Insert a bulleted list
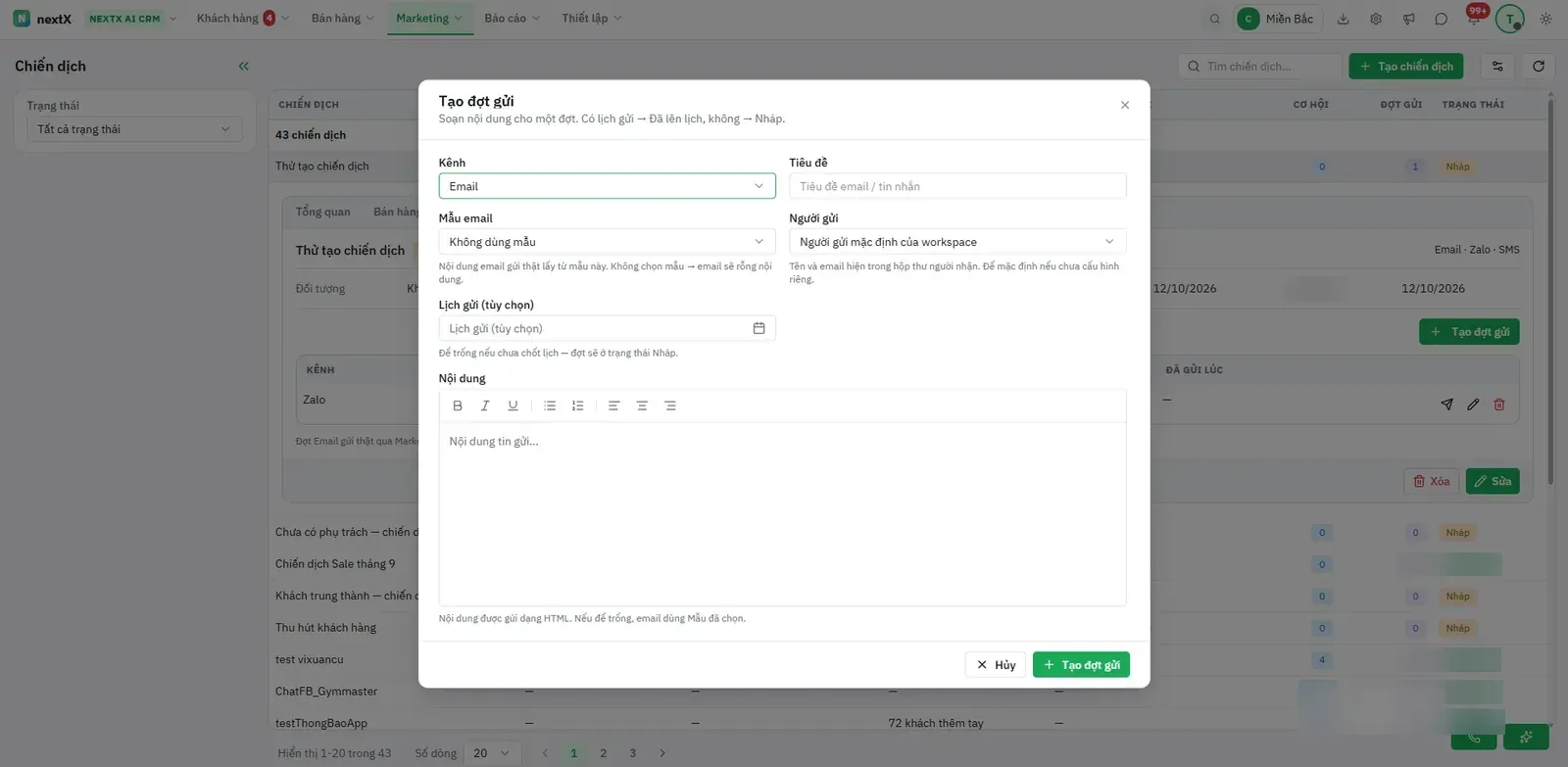1568x767 pixels. tap(550, 406)
